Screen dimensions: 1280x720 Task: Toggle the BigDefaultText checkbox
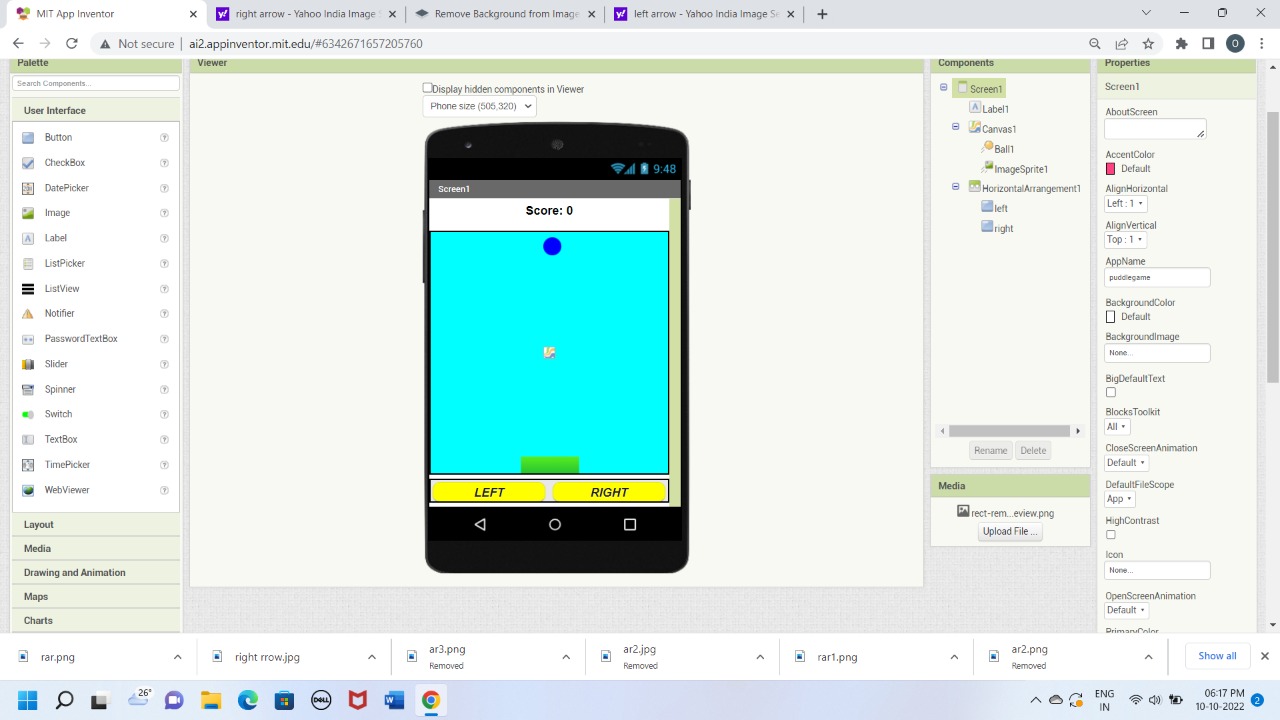click(x=1110, y=392)
